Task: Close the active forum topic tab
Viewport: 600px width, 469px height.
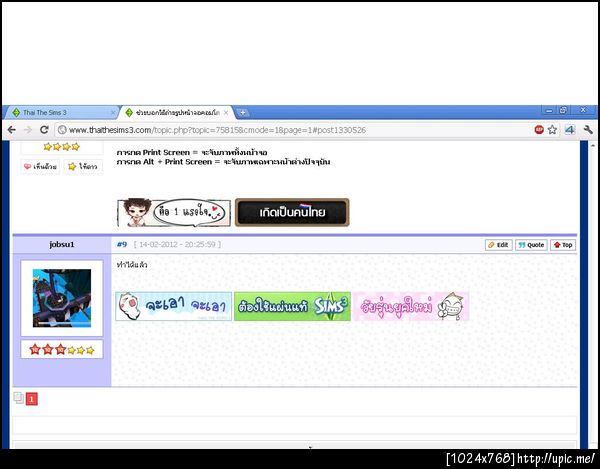Action: click(226, 112)
